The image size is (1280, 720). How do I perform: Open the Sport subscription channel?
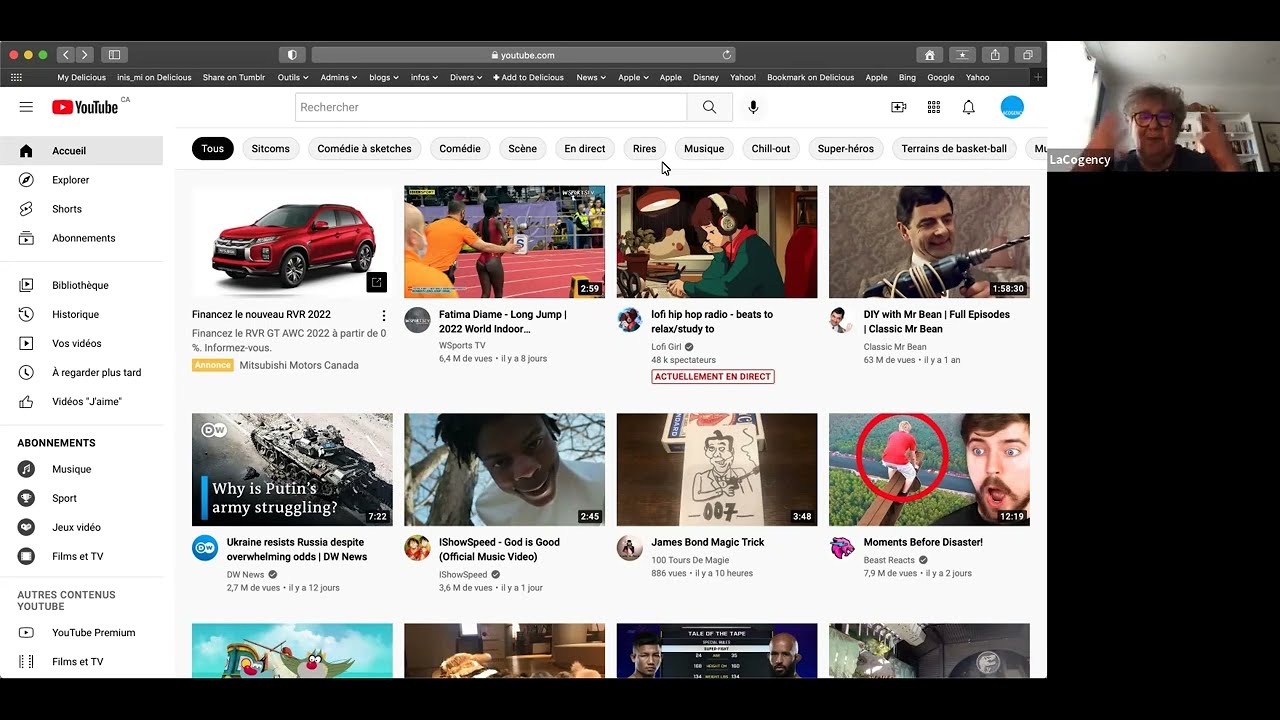point(81,498)
